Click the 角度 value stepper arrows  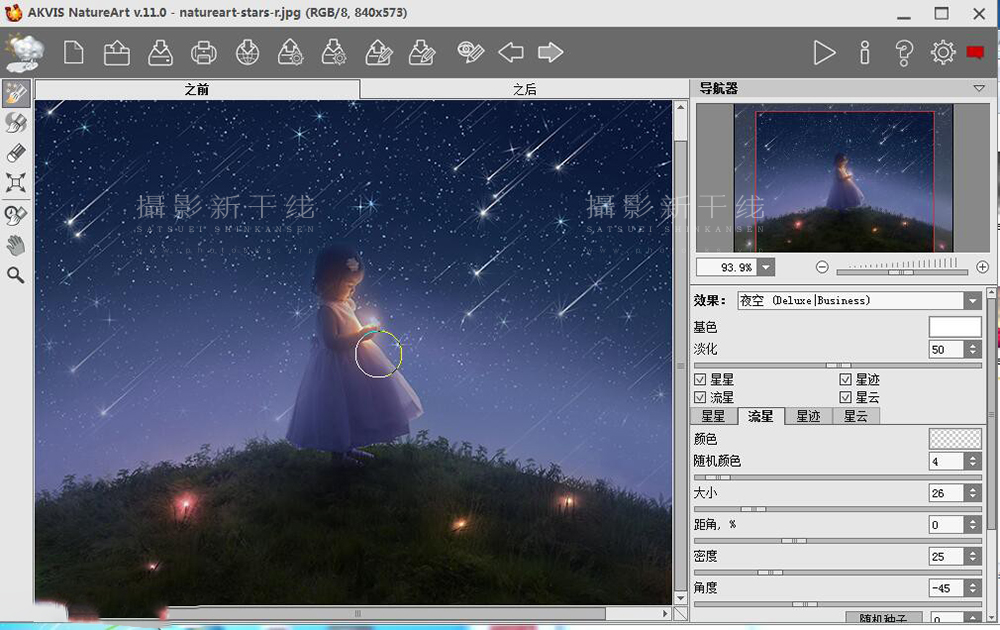point(973,588)
